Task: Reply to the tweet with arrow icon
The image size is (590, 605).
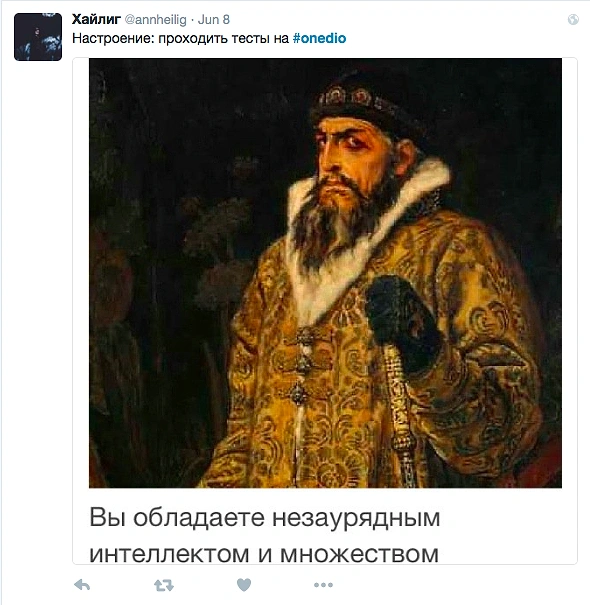Action: [82, 585]
